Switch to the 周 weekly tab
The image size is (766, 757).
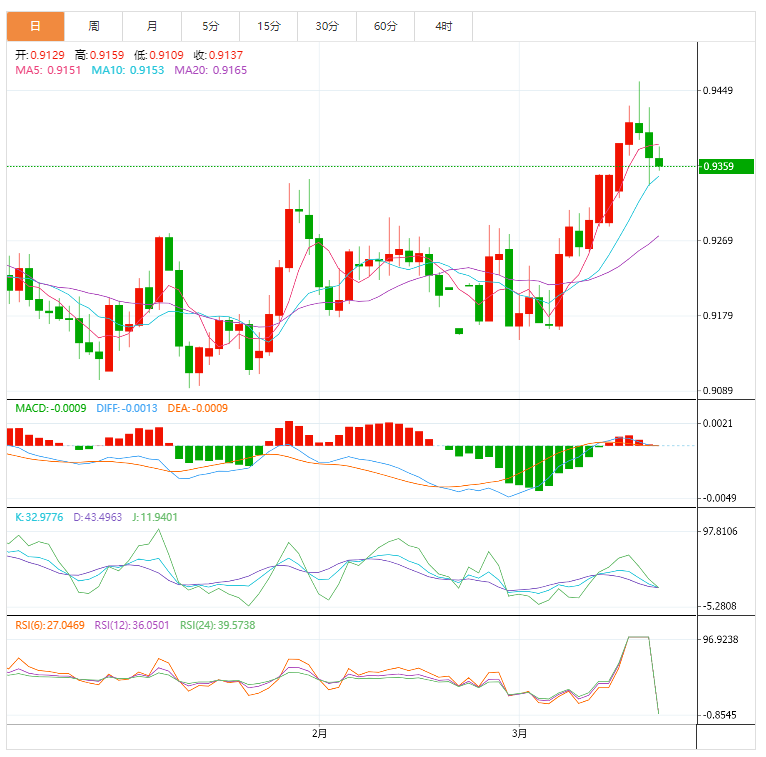[93, 26]
